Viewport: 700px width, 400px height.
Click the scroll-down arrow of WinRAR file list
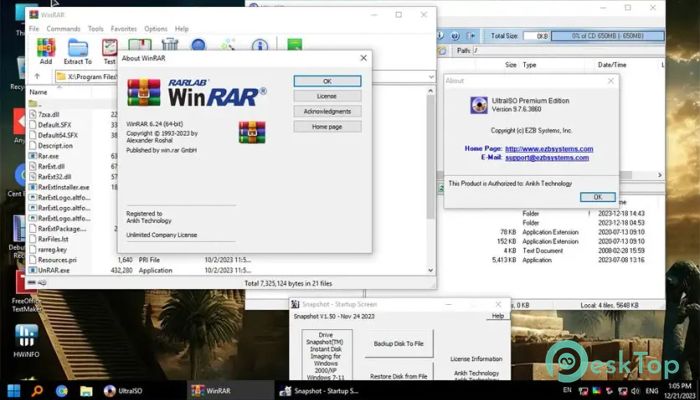coord(430,270)
